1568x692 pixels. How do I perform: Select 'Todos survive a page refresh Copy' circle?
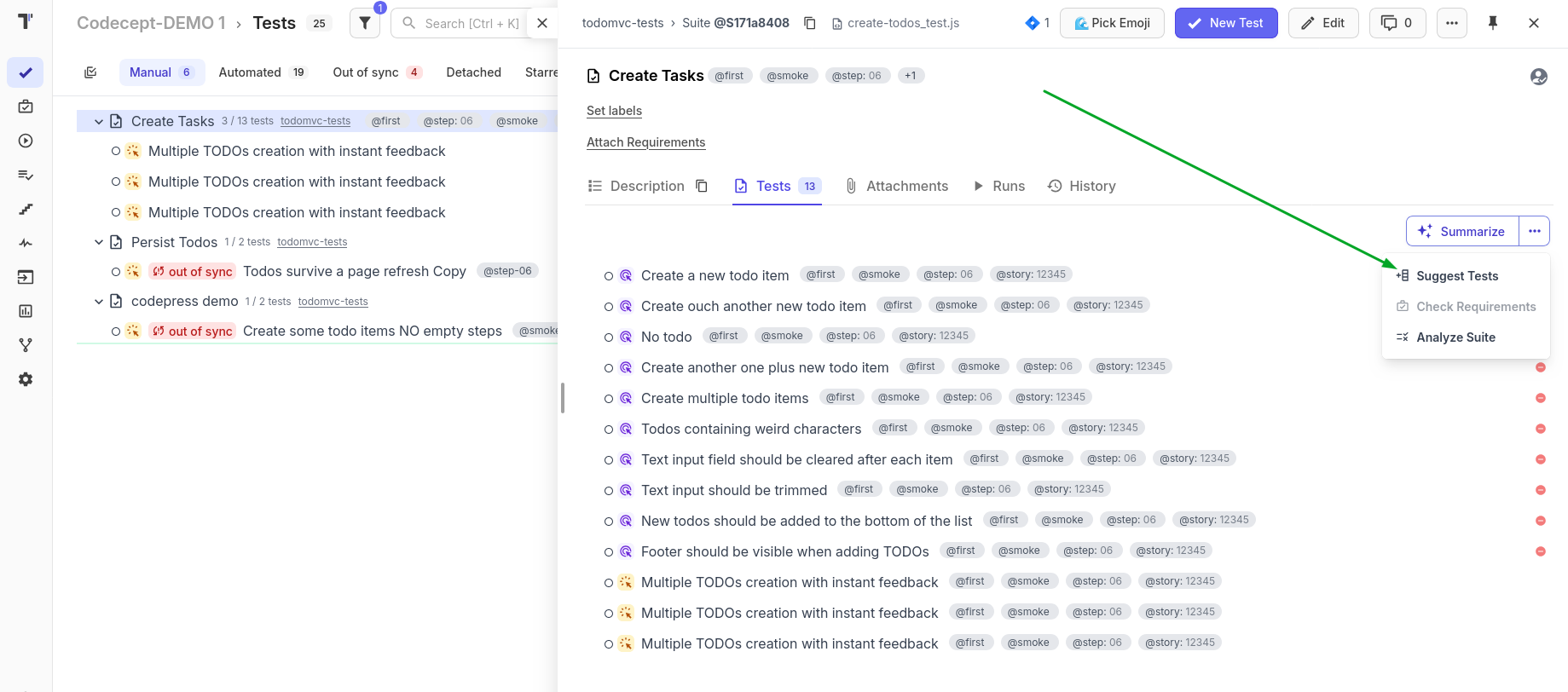pos(116,272)
